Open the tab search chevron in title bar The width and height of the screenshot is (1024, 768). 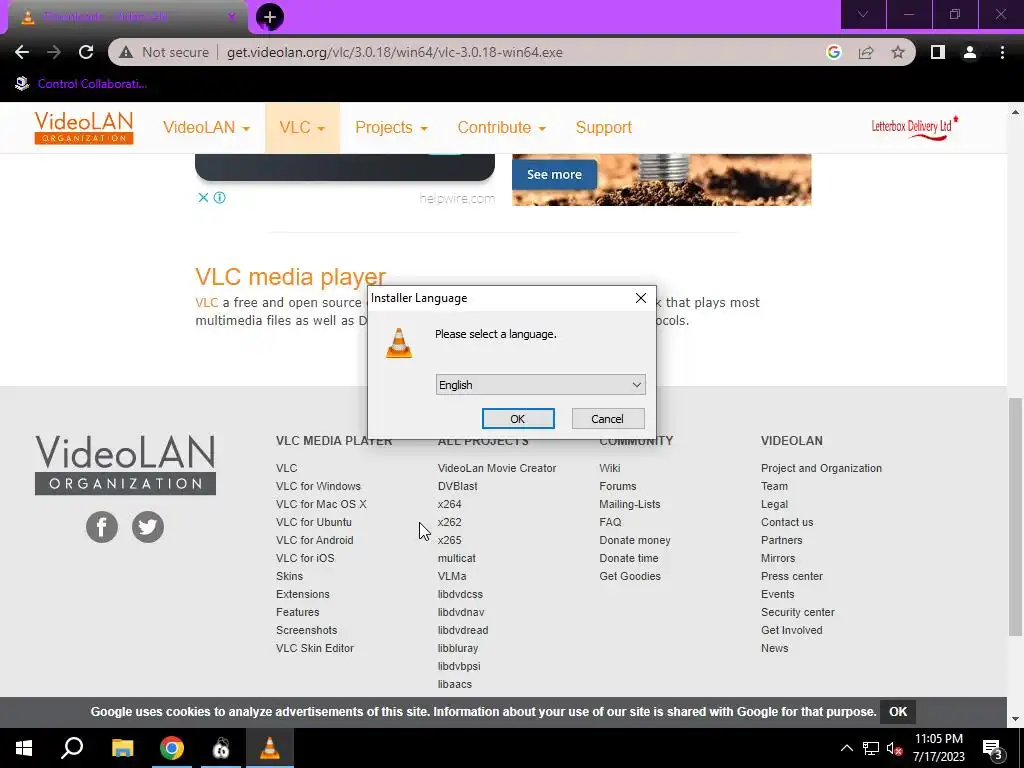pos(863,14)
